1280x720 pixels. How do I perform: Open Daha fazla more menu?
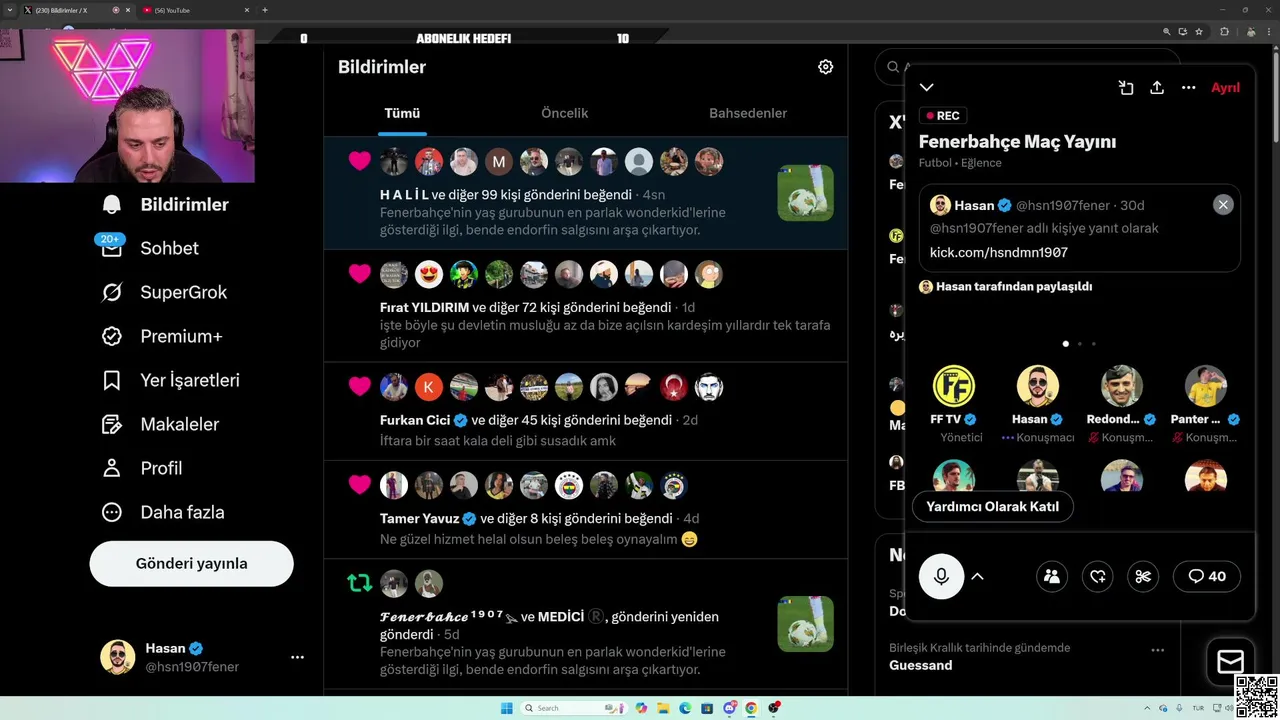pyautogui.click(x=163, y=512)
